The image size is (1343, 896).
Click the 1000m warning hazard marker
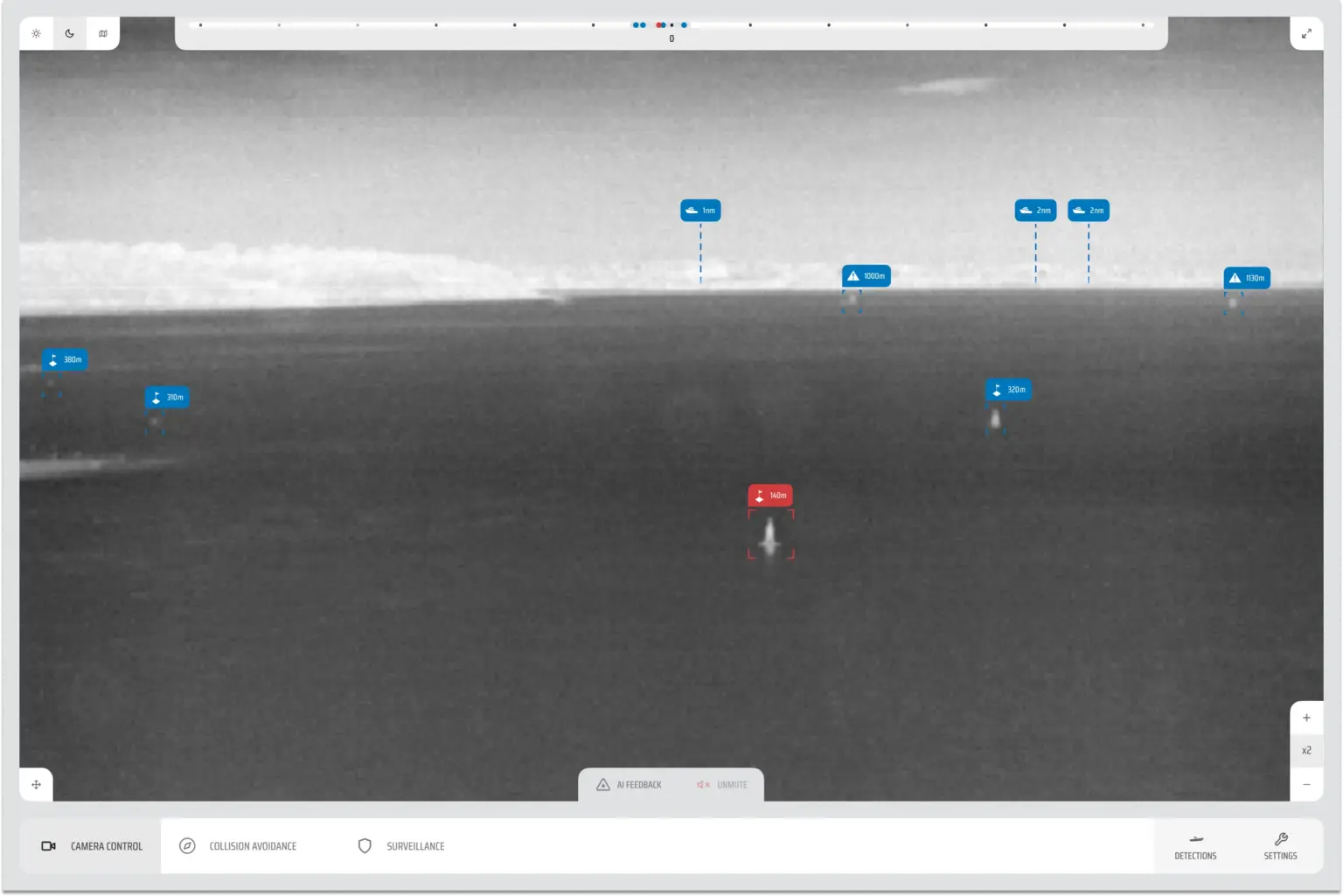tap(866, 276)
